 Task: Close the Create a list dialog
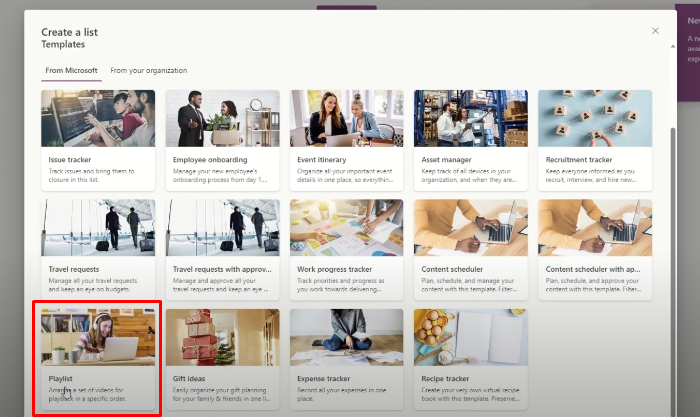click(655, 31)
